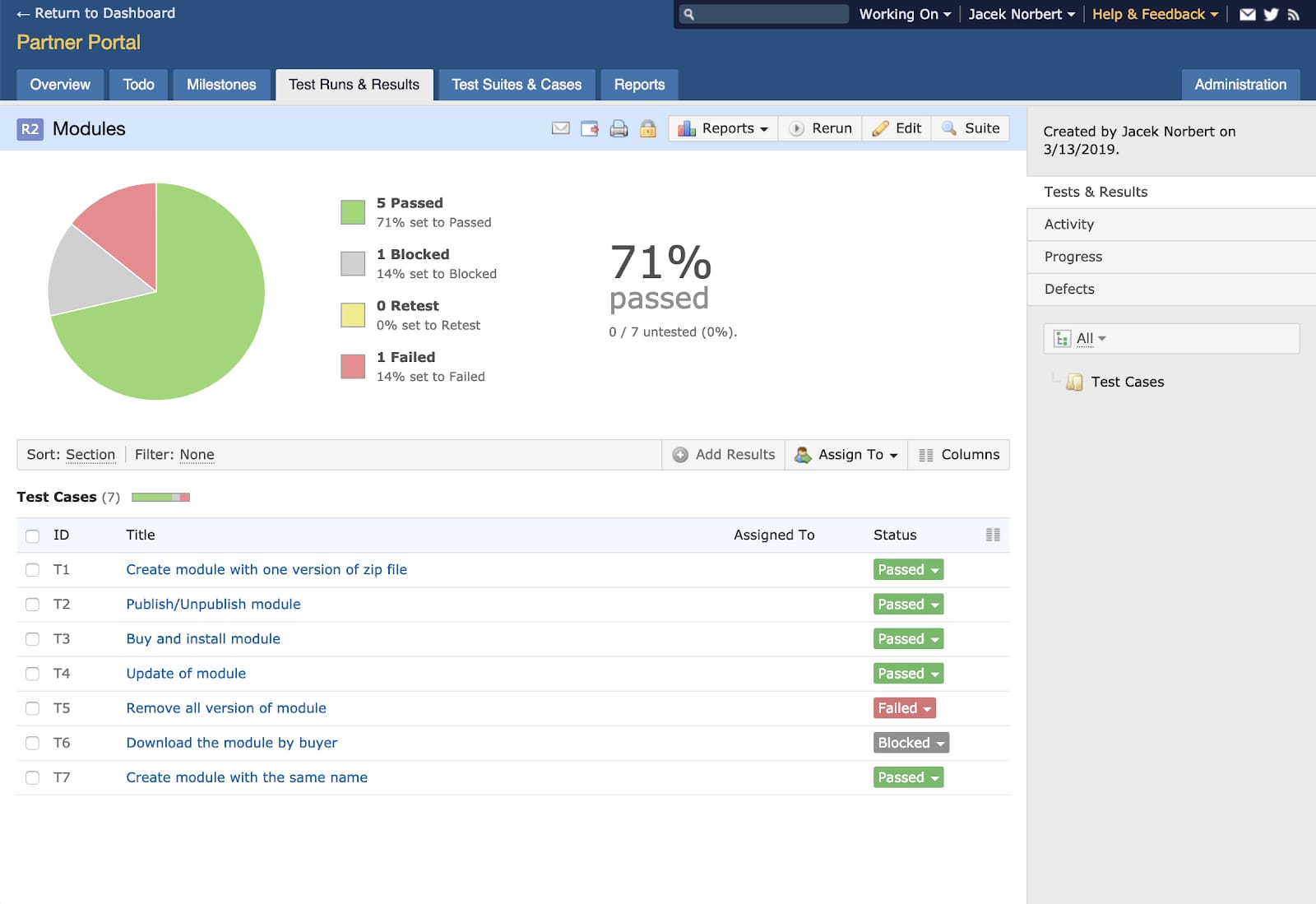Click the mail icon in top header
1316x904 pixels.
[1248, 14]
